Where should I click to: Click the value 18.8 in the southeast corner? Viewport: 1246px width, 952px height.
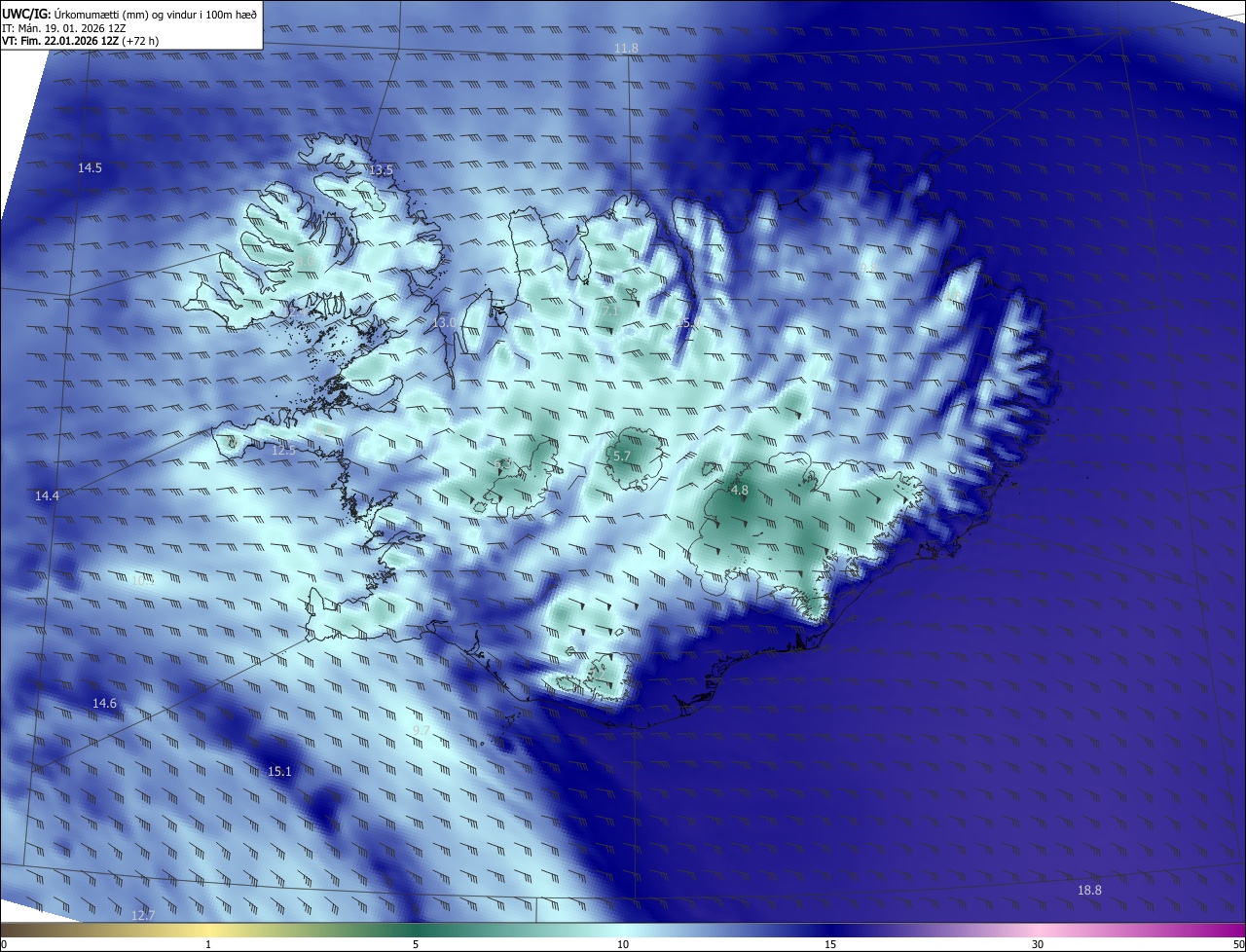pos(1089,891)
